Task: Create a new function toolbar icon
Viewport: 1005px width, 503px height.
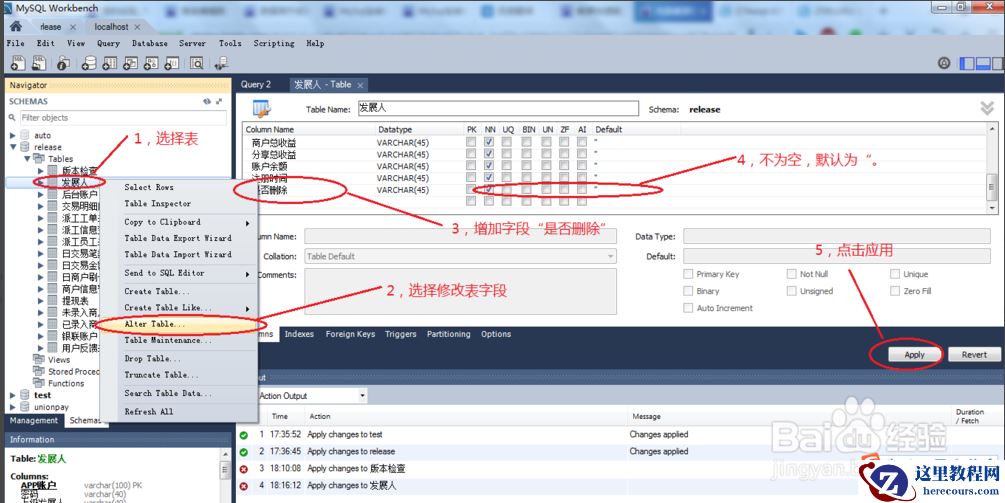Action: (171, 63)
